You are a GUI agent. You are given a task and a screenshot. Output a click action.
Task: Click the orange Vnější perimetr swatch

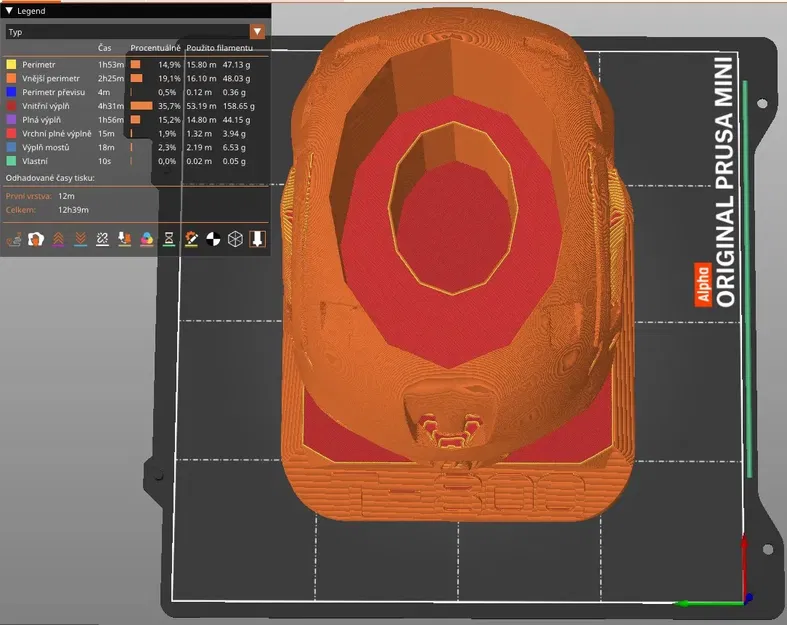point(11,78)
